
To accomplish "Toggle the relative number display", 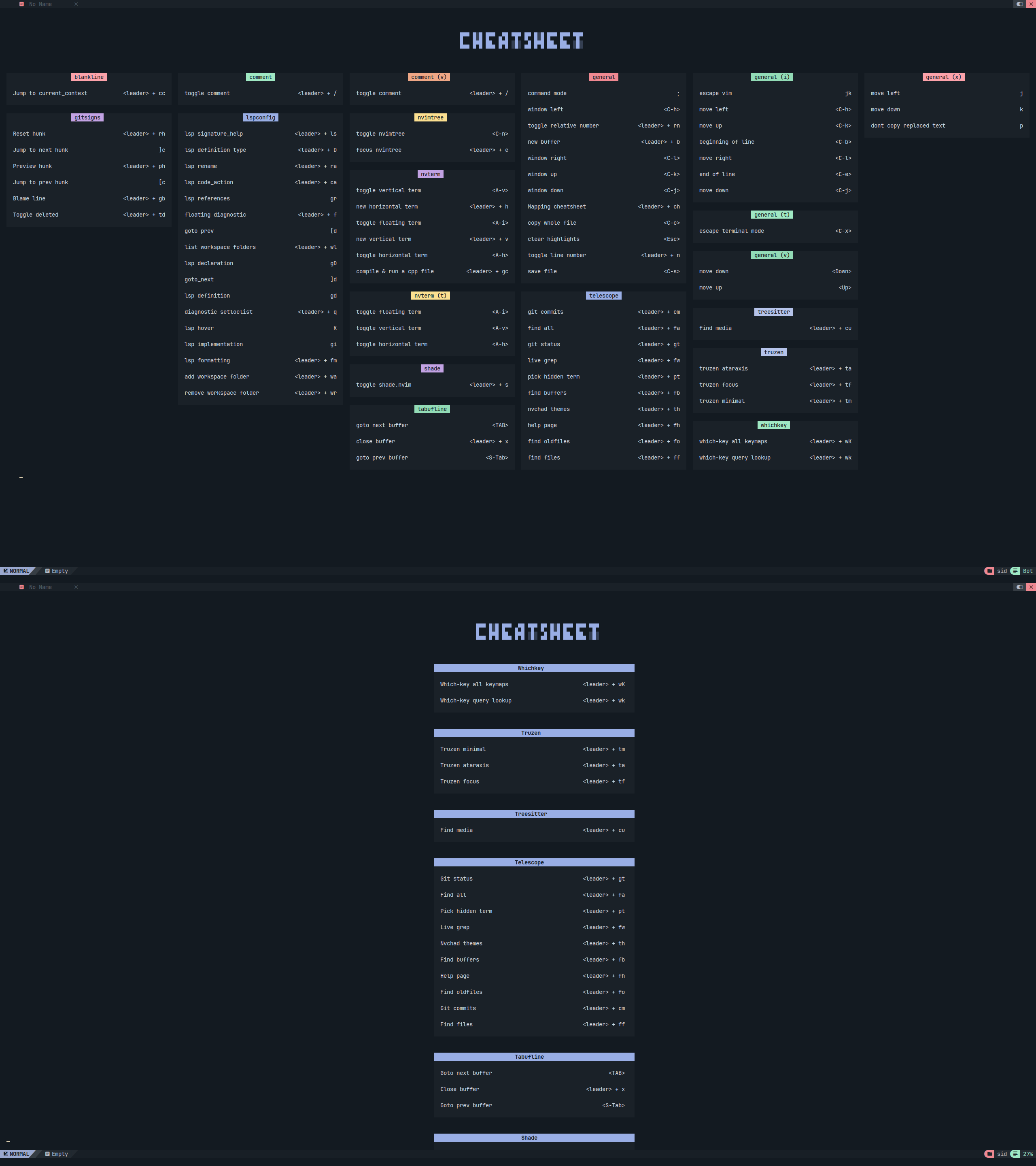I will pyautogui.click(x=601, y=125).
